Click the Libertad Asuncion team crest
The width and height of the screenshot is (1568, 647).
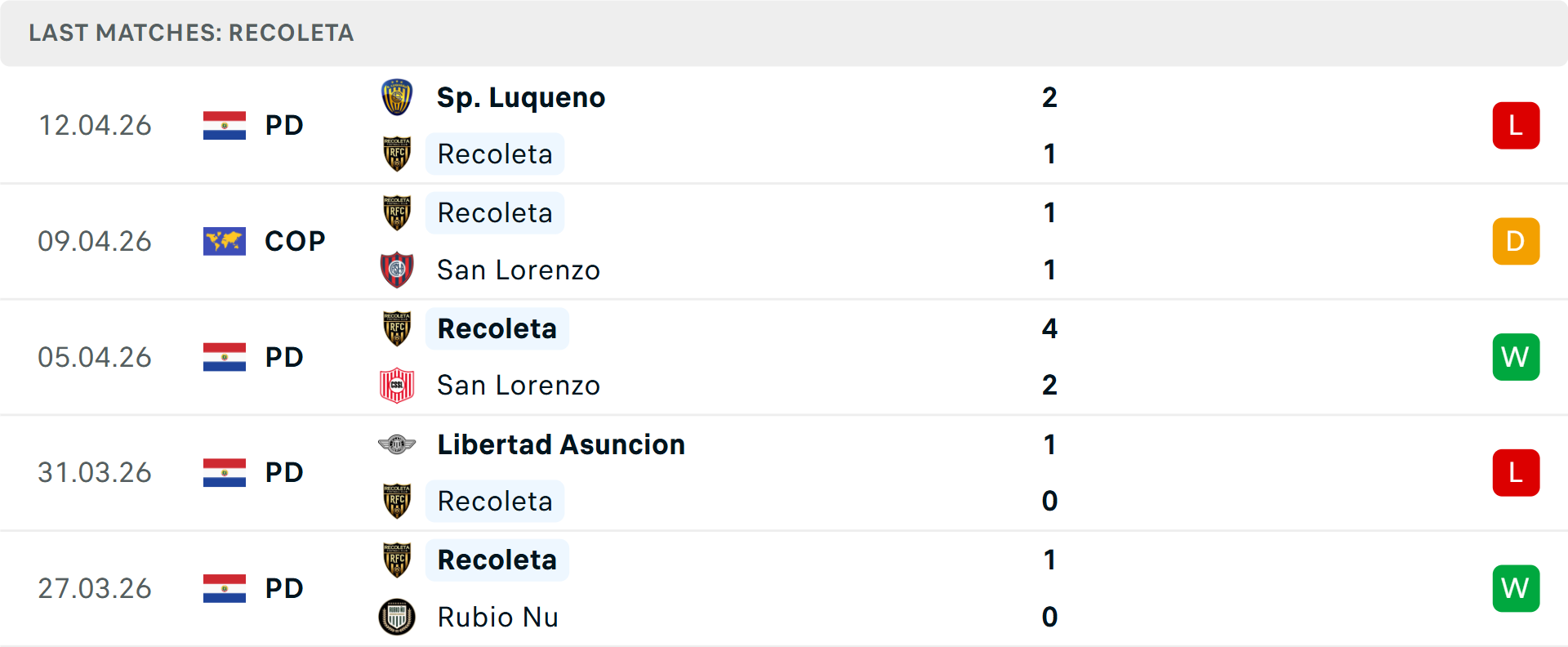(397, 444)
